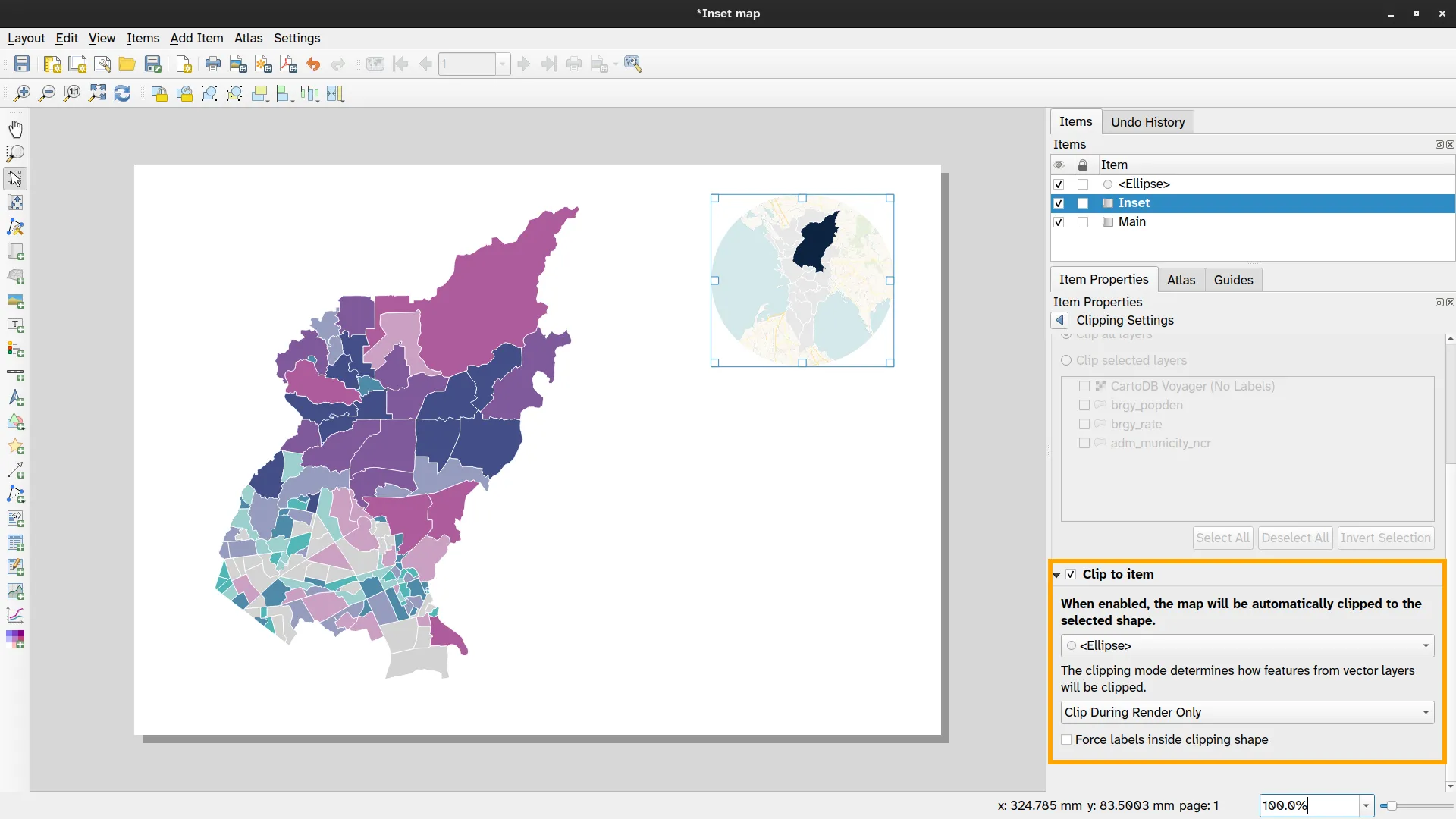
Task: Zoom layout to 100% scale
Action: 72,93
